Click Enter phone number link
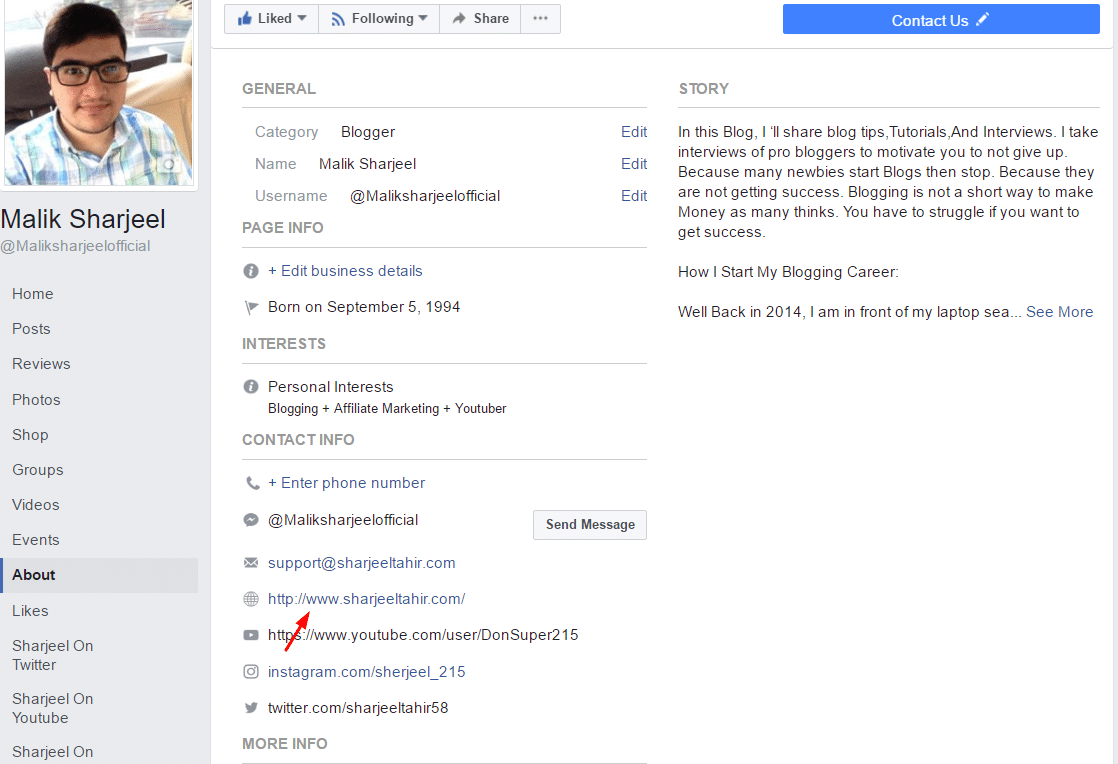Screen dimensions: 1118x764 pos(347,482)
